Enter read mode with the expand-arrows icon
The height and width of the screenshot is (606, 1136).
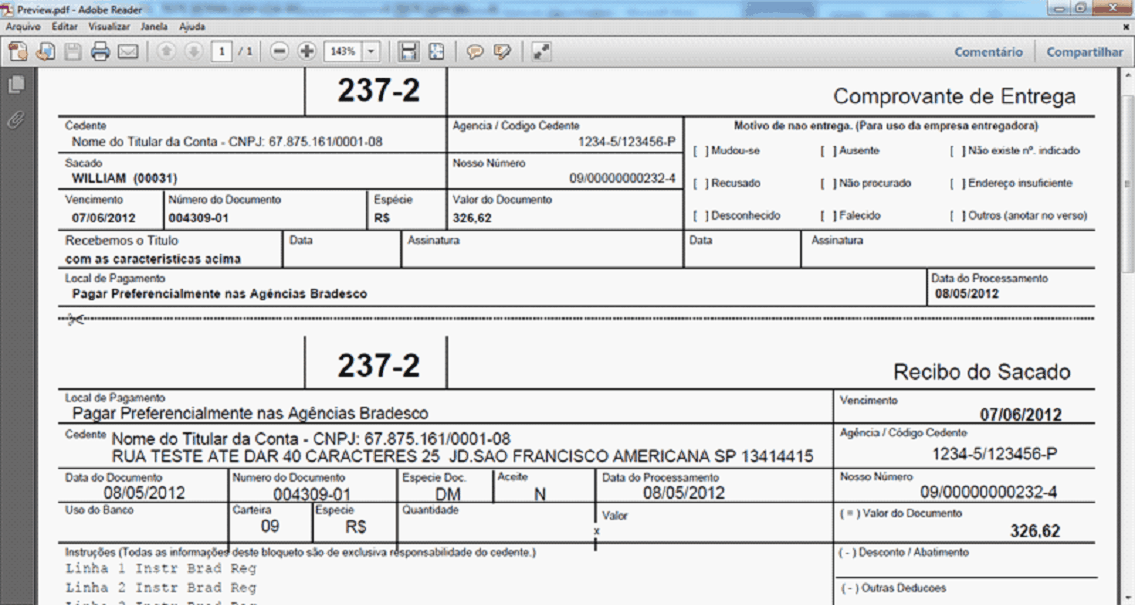click(541, 51)
